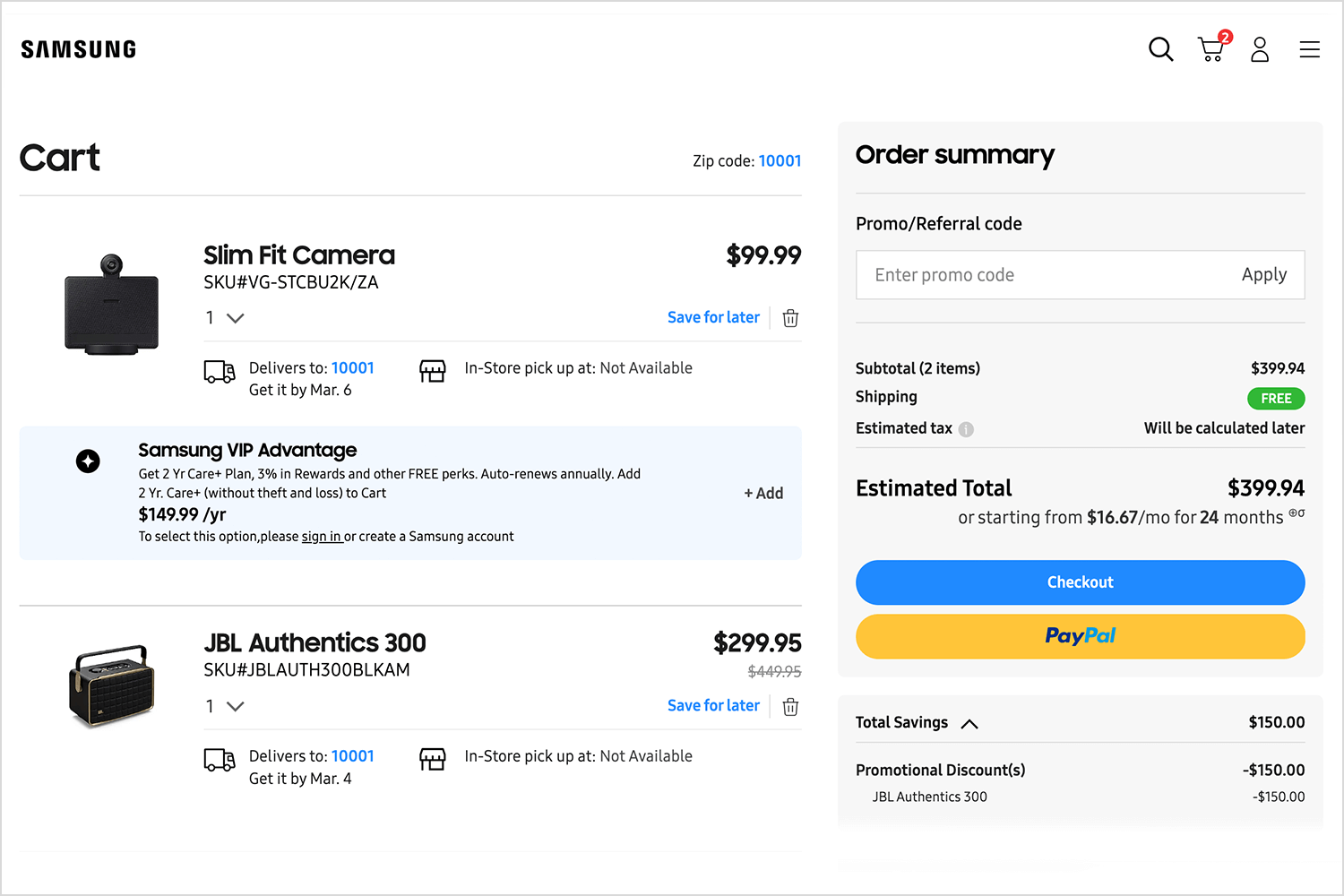Image resolution: width=1344 pixels, height=896 pixels.
Task: Change the cart zip code 10001
Action: tap(780, 161)
